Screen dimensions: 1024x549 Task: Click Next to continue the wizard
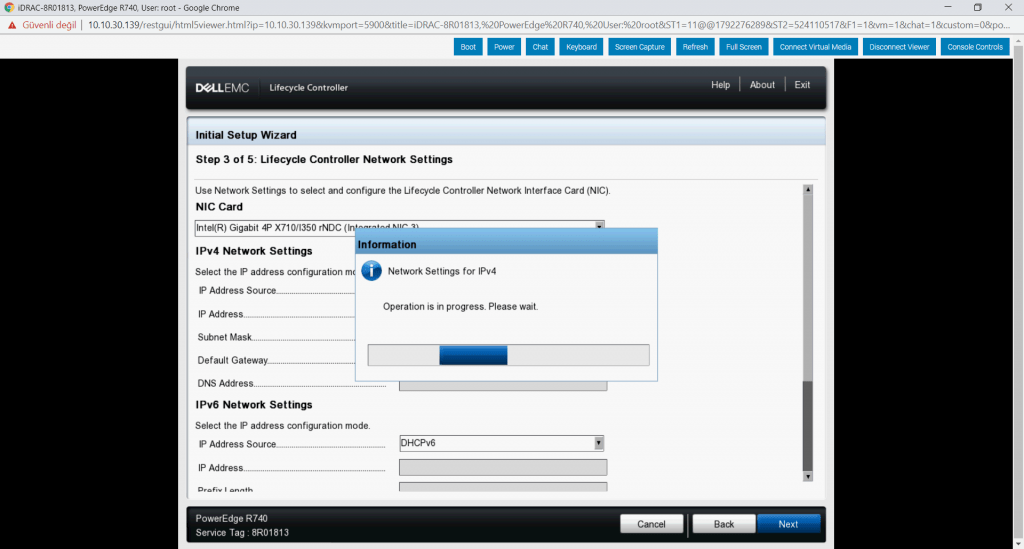(x=788, y=524)
